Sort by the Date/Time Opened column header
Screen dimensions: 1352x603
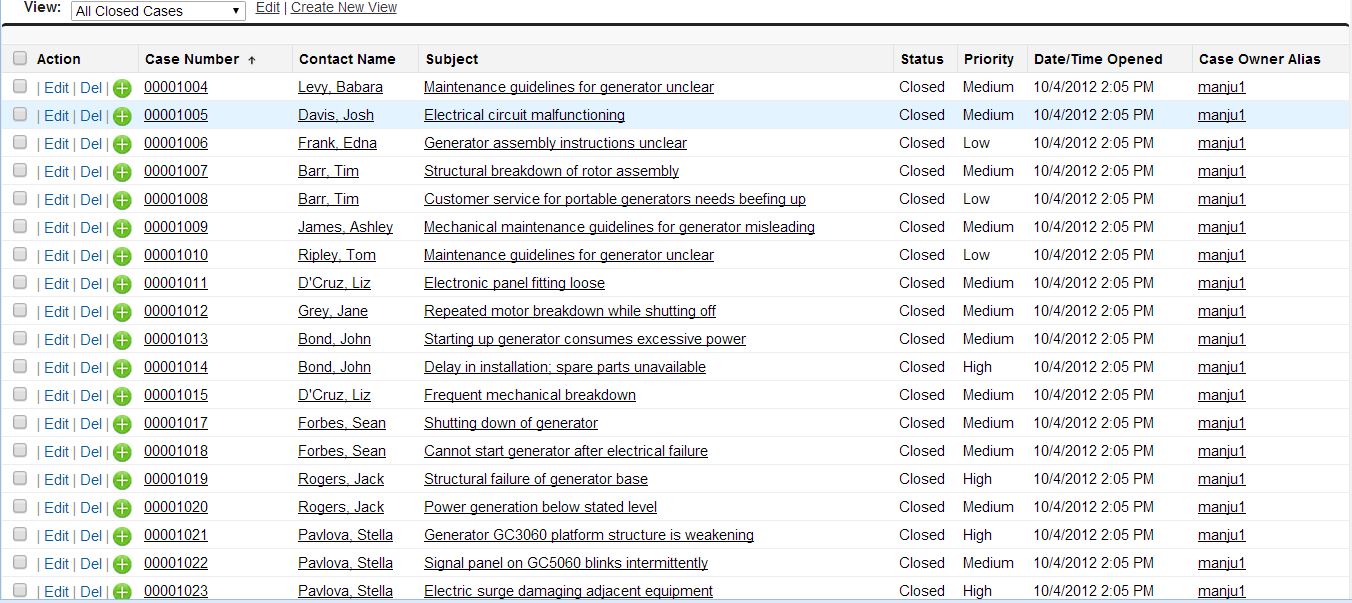pyautogui.click(x=1098, y=59)
